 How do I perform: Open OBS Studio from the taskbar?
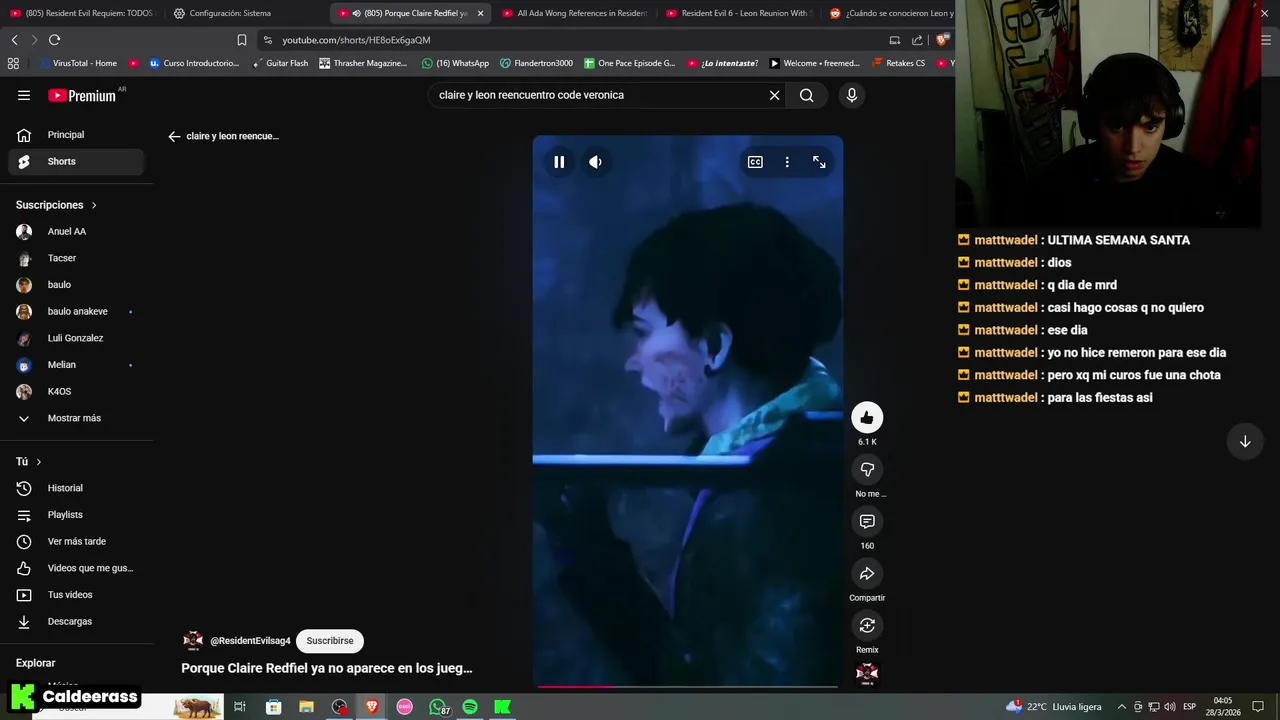click(340, 707)
